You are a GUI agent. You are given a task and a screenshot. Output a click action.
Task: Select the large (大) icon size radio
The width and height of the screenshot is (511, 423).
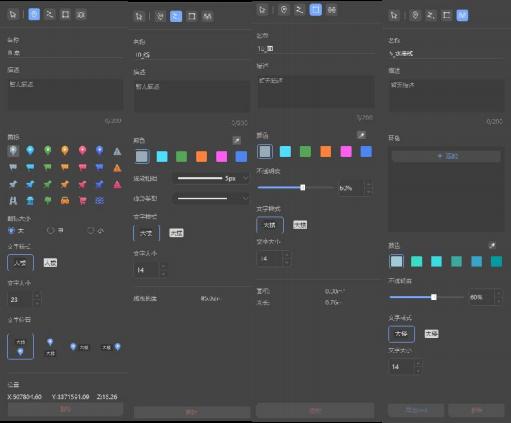(12, 230)
